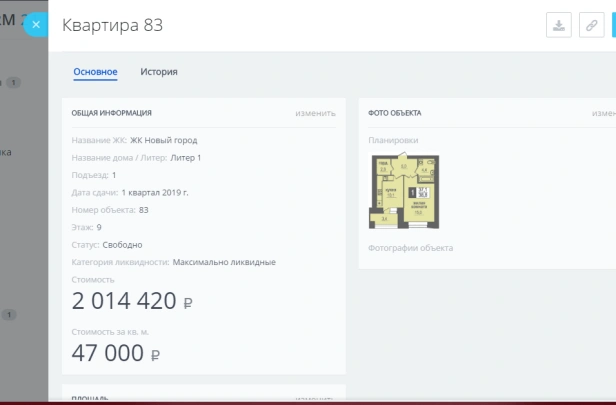Click the Свободно status value
This screenshot has height=405, width=616.
click(x=120, y=245)
